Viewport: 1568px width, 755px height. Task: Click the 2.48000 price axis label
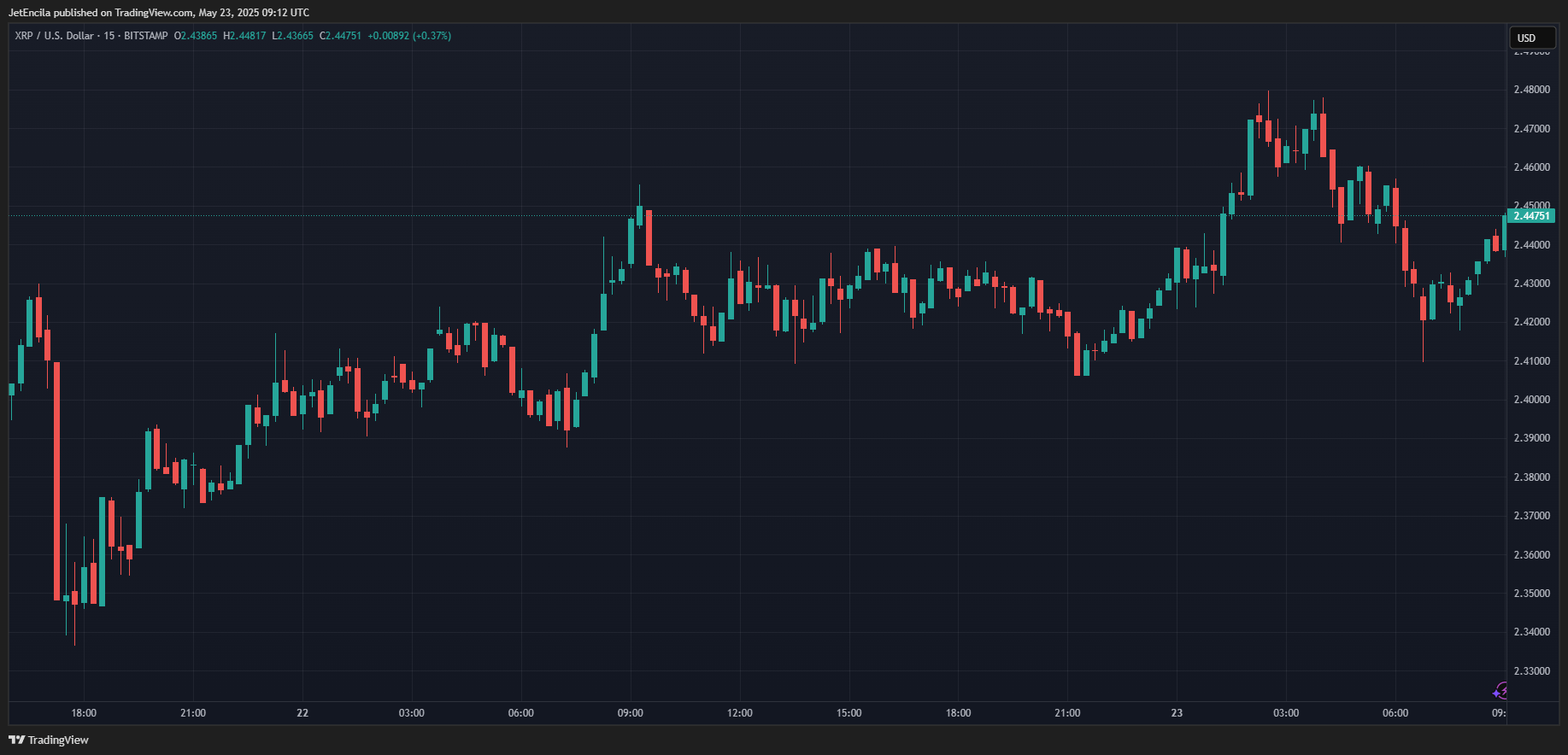1531,90
